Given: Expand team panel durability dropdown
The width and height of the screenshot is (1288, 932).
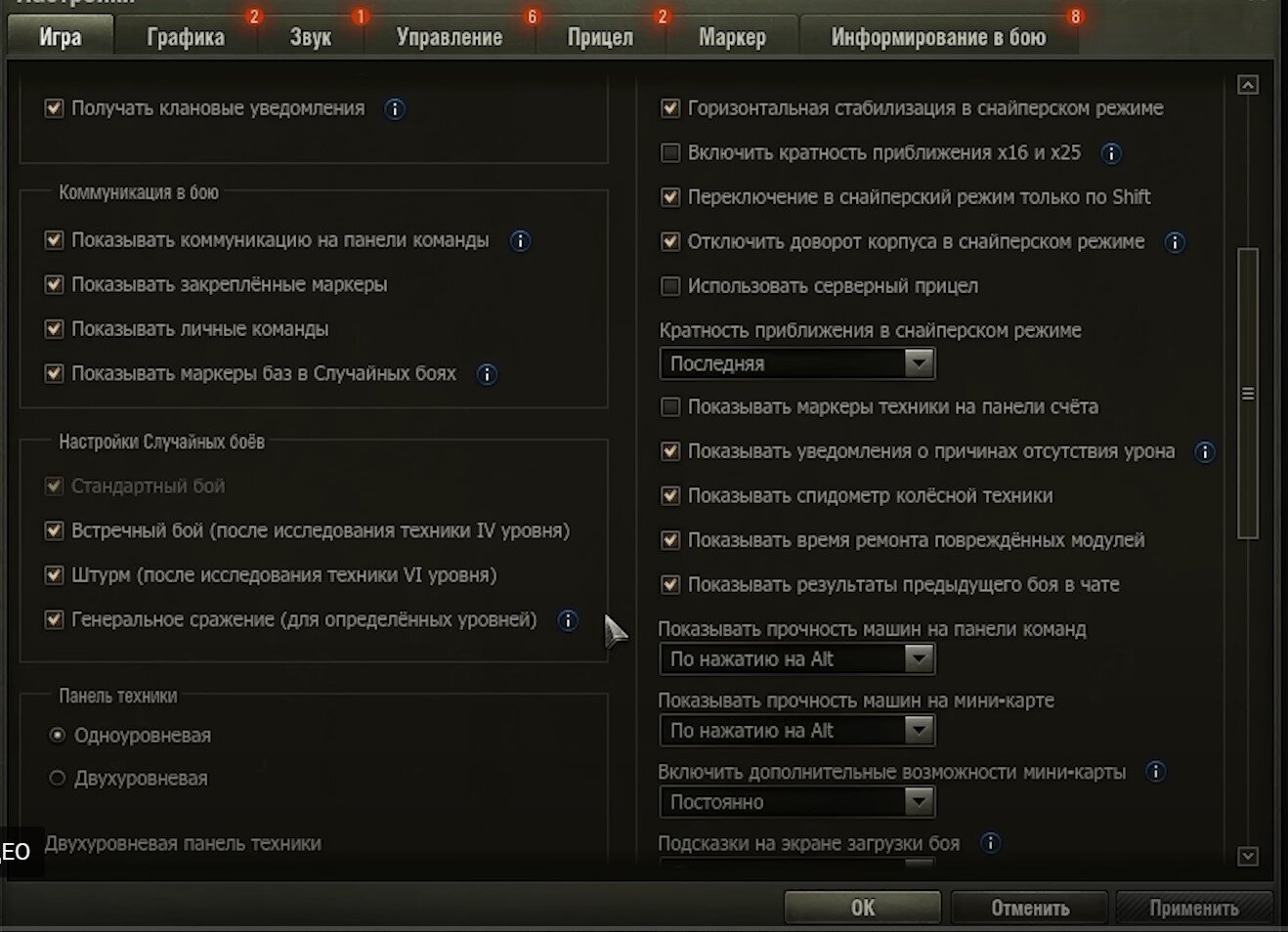Looking at the screenshot, I should pos(797,659).
